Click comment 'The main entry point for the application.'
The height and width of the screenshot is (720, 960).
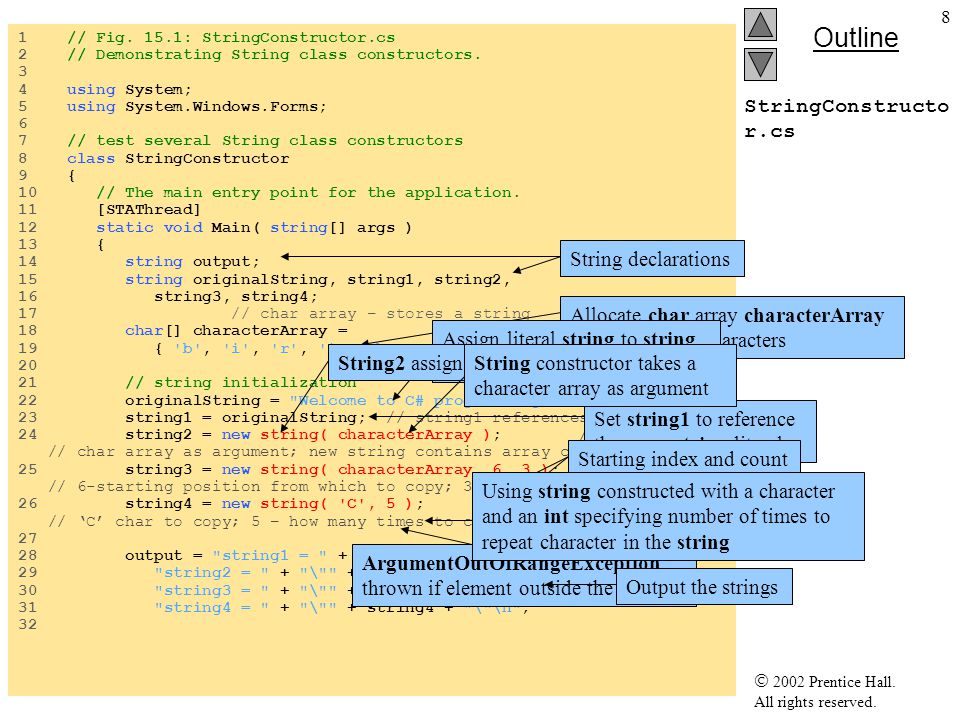[x=322, y=192]
